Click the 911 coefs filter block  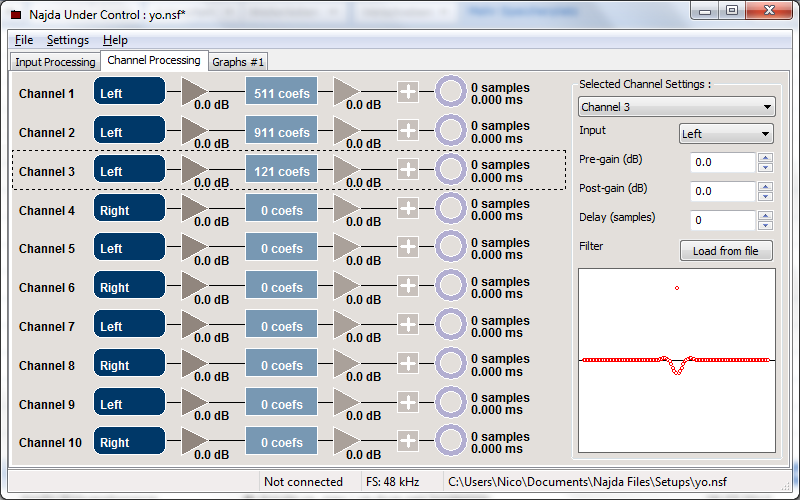(282, 132)
